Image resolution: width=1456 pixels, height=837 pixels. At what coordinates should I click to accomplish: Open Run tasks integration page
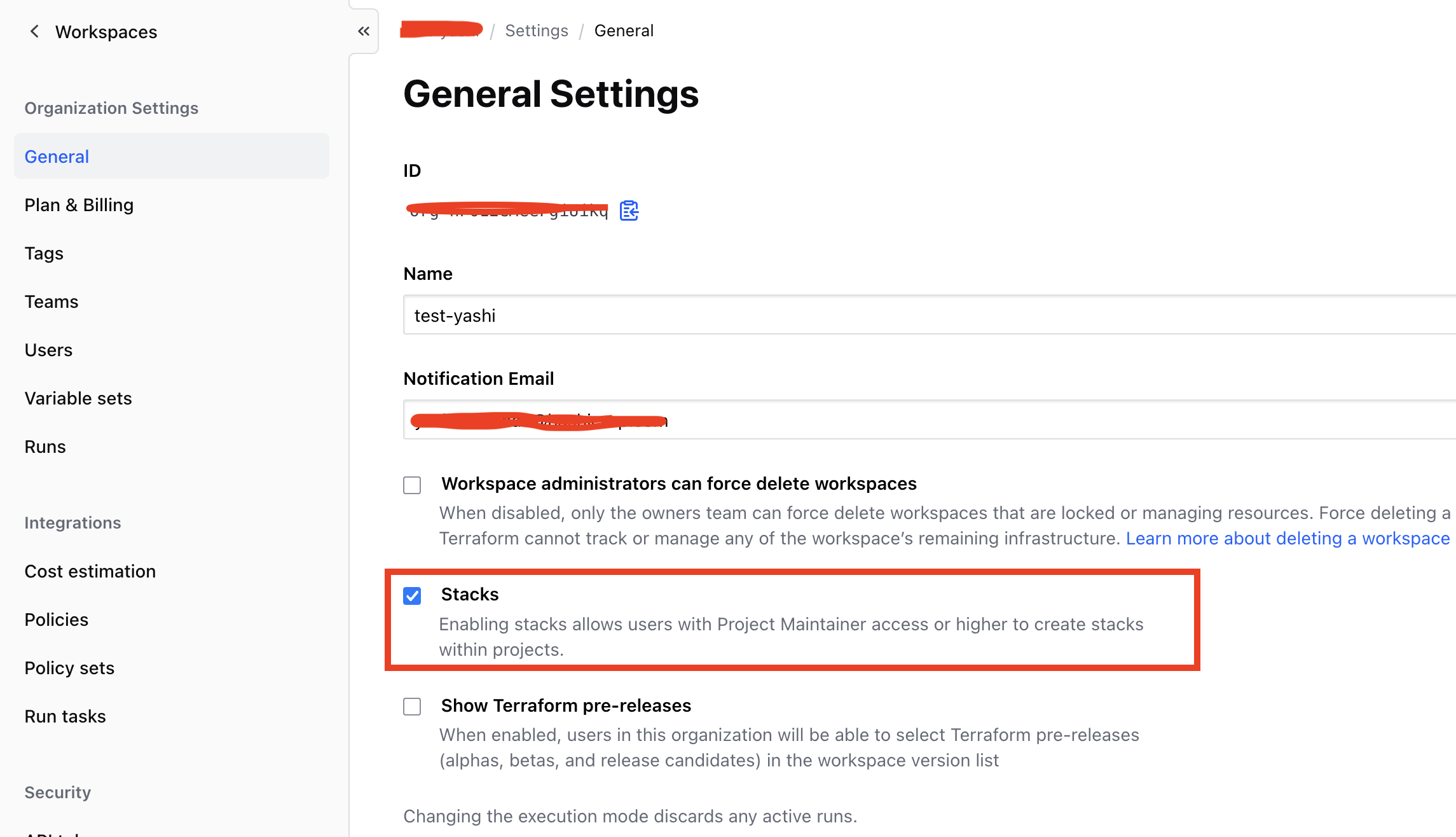65,716
